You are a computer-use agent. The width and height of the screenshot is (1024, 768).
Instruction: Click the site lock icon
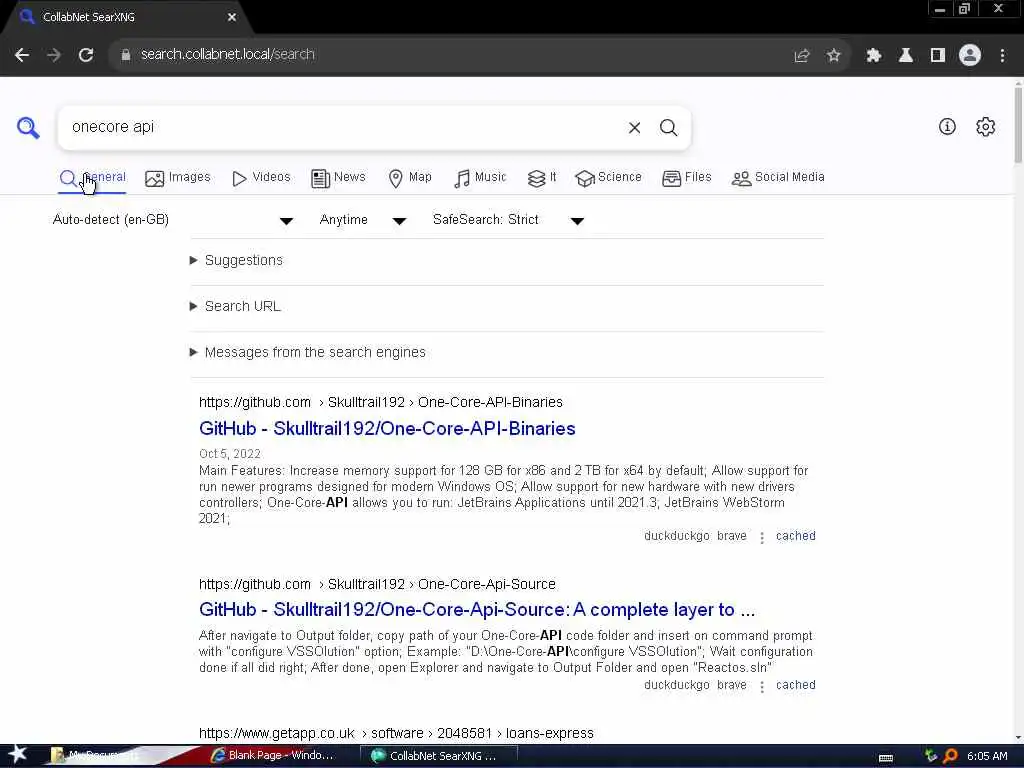pos(126,55)
